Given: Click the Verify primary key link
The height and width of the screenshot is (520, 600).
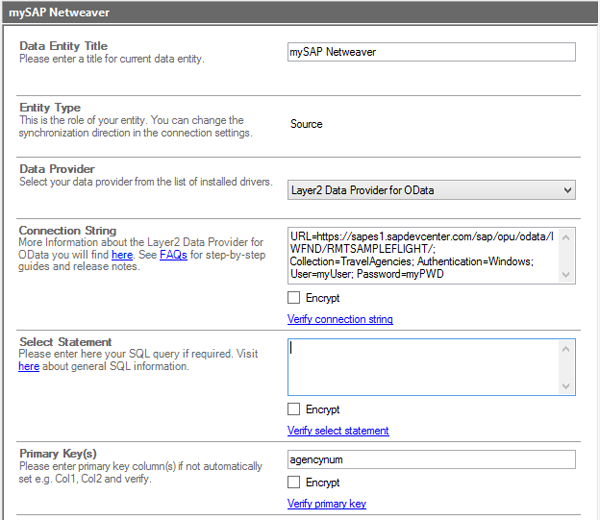Looking at the screenshot, I should 327,503.
